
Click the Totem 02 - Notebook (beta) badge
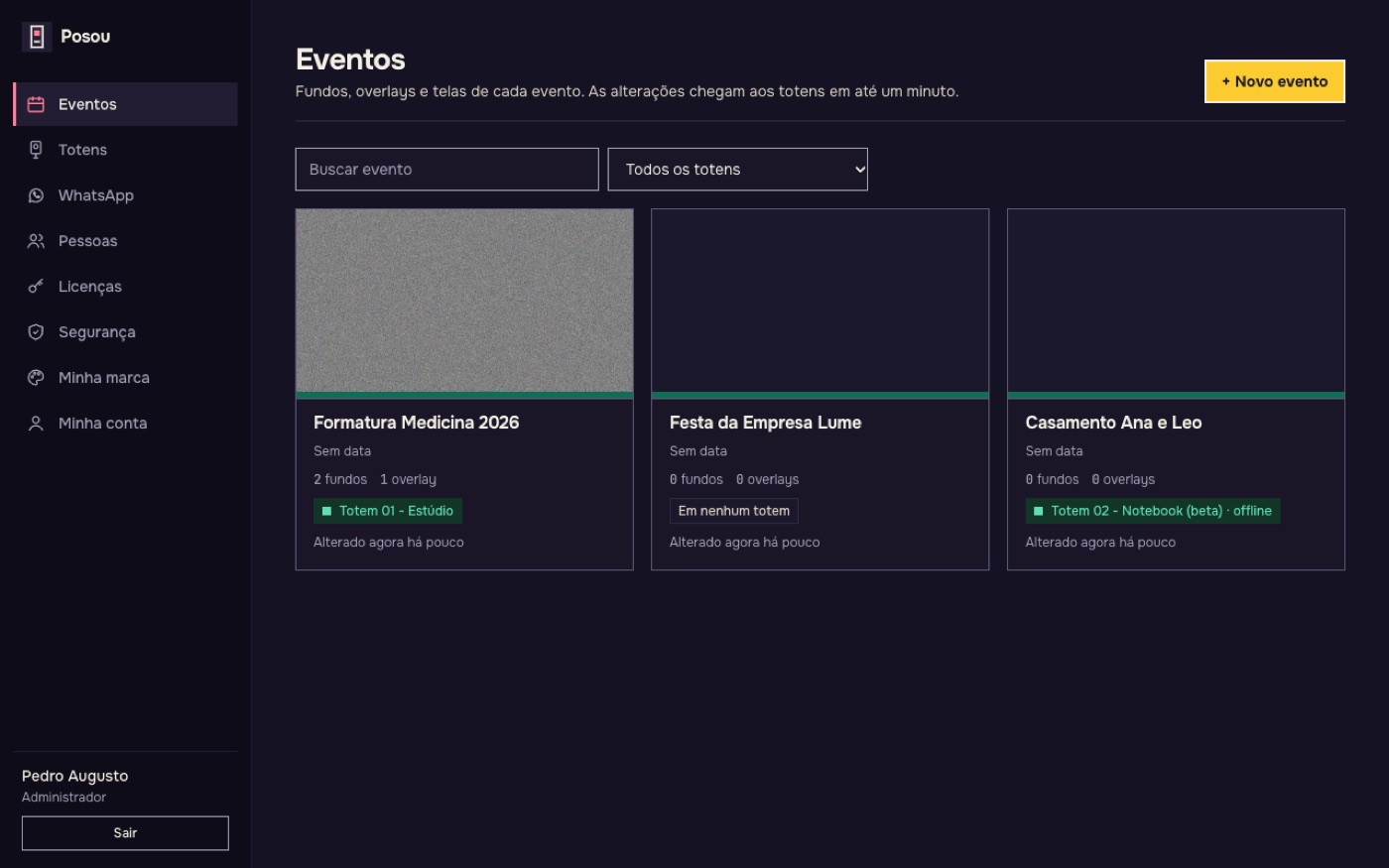[1153, 511]
